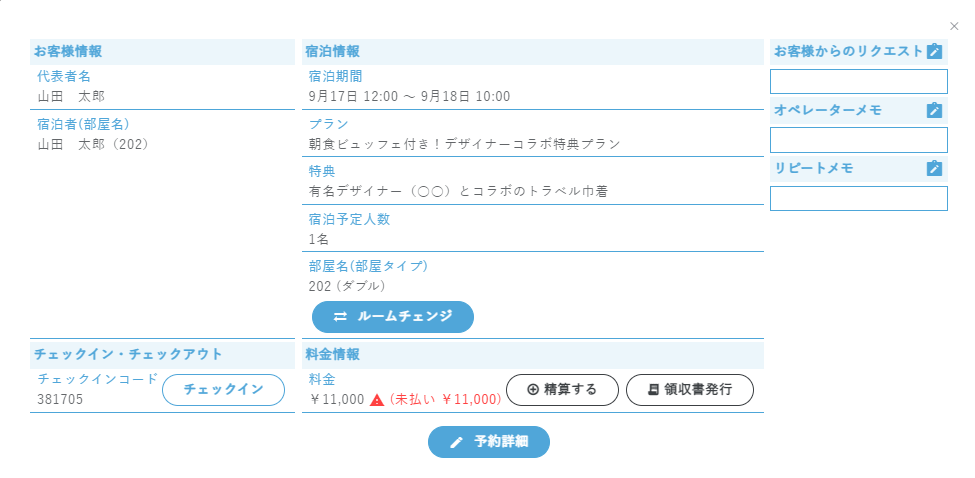Screen dimensions: 975x478
Task: Issue a receipt with 領収書発行
Action: (x=690, y=390)
